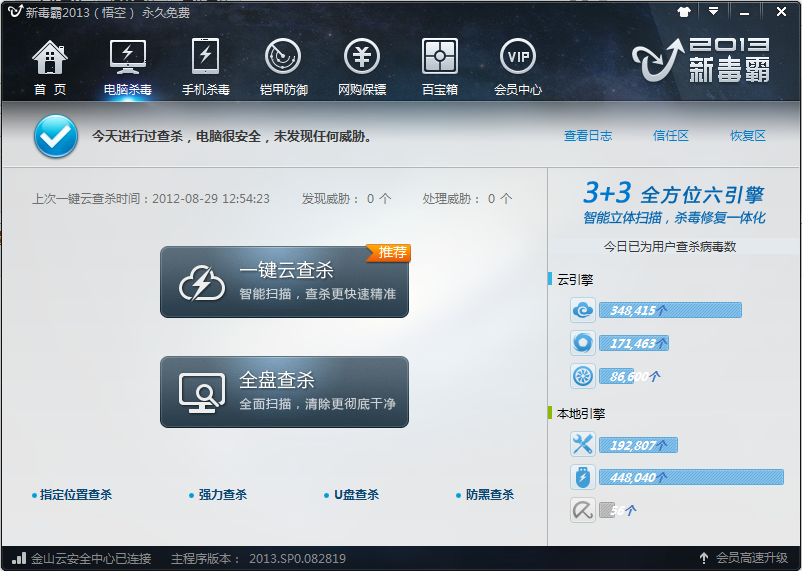Viewport: 802px width, 571px height.
Task: Click the Avira-style engine icon beside 56
Action: [x=583, y=510]
